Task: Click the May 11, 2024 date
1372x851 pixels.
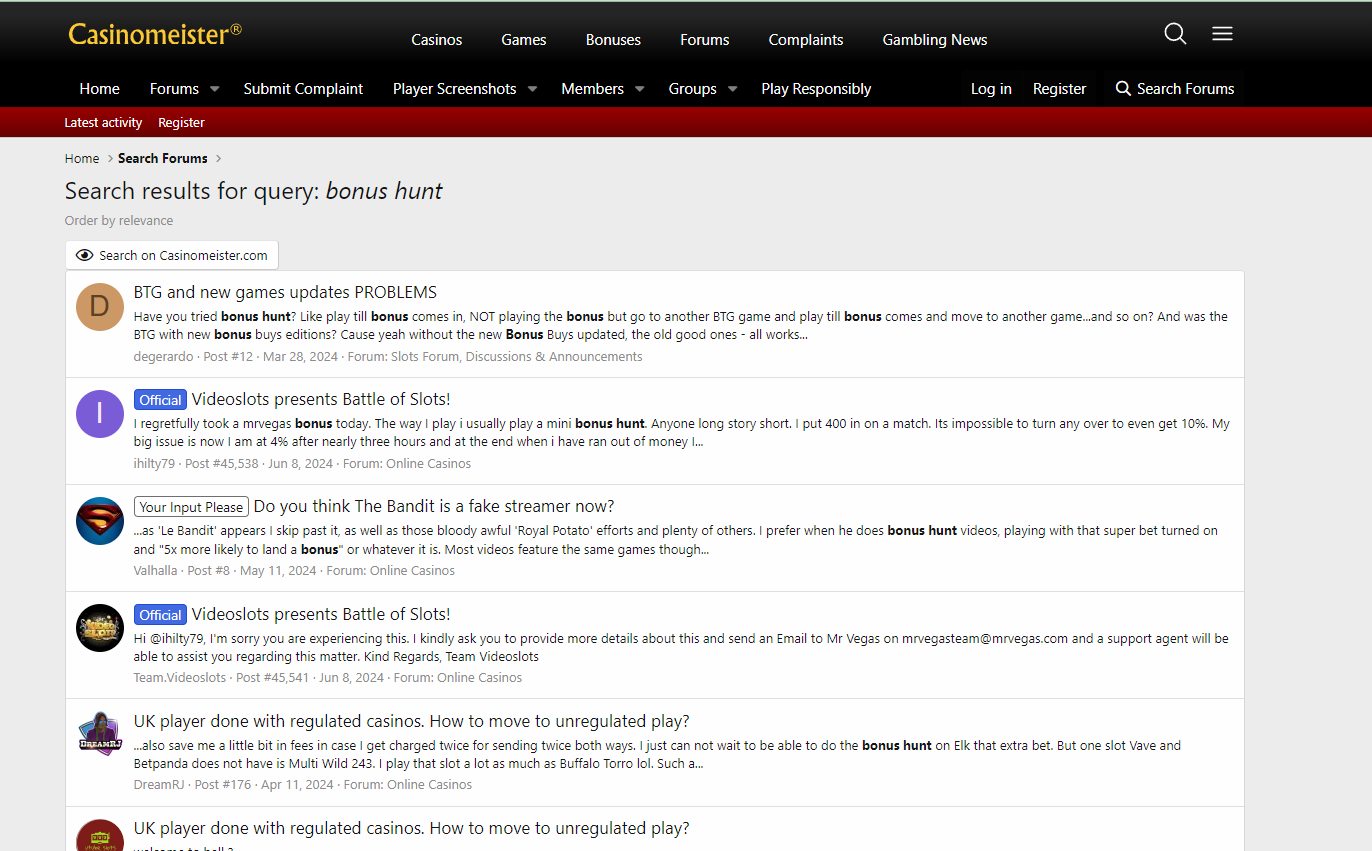Action: coord(278,570)
